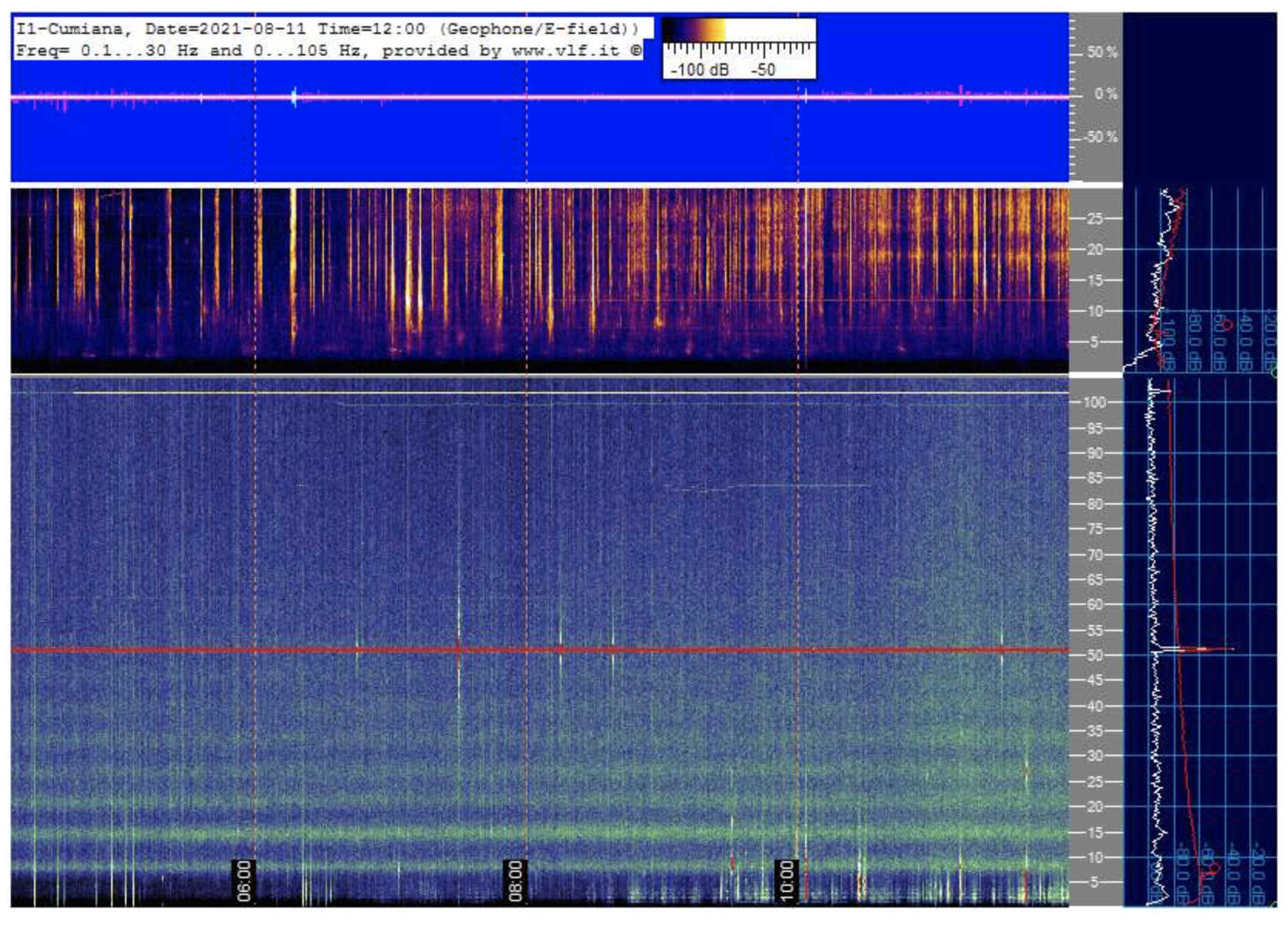Image resolution: width=1288 pixels, height=926 pixels.
Task: Click the 25 Hz label of the upper geophone spectrogram
Action: 1095,219
